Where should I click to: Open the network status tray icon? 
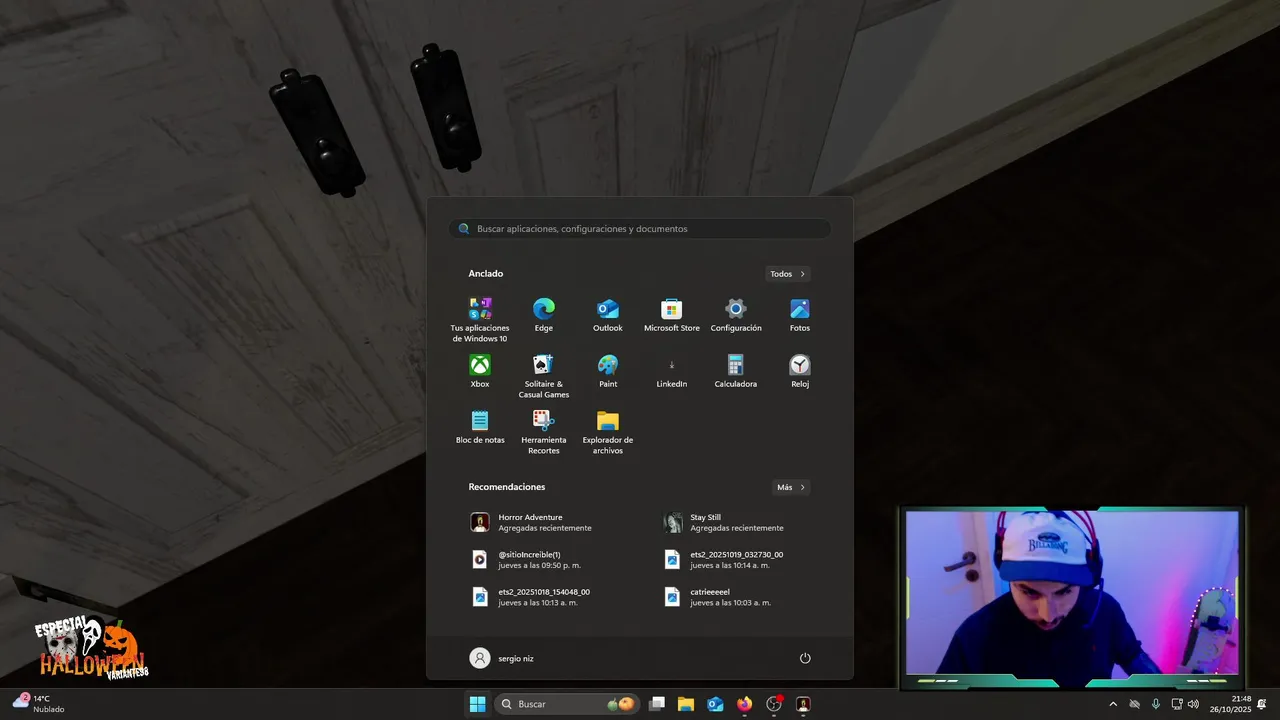click(1177, 704)
